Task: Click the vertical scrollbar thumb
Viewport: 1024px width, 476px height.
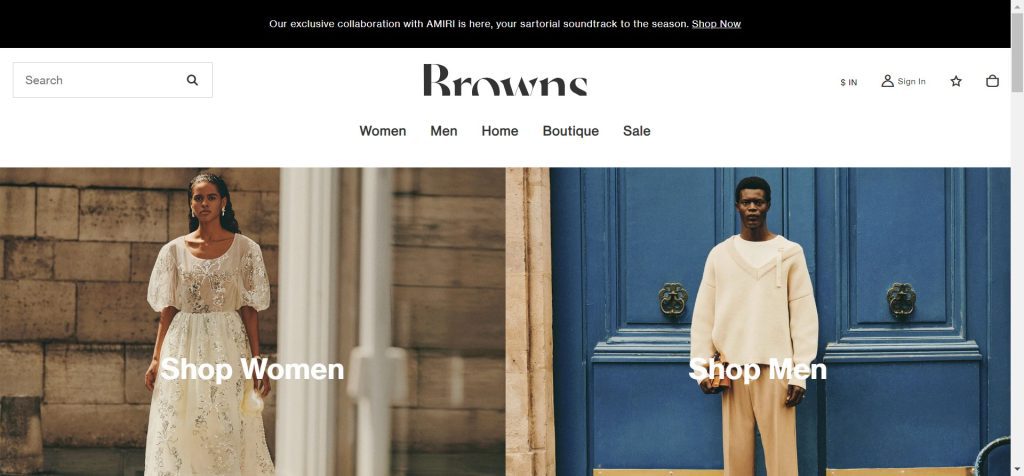Action: click(1017, 52)
